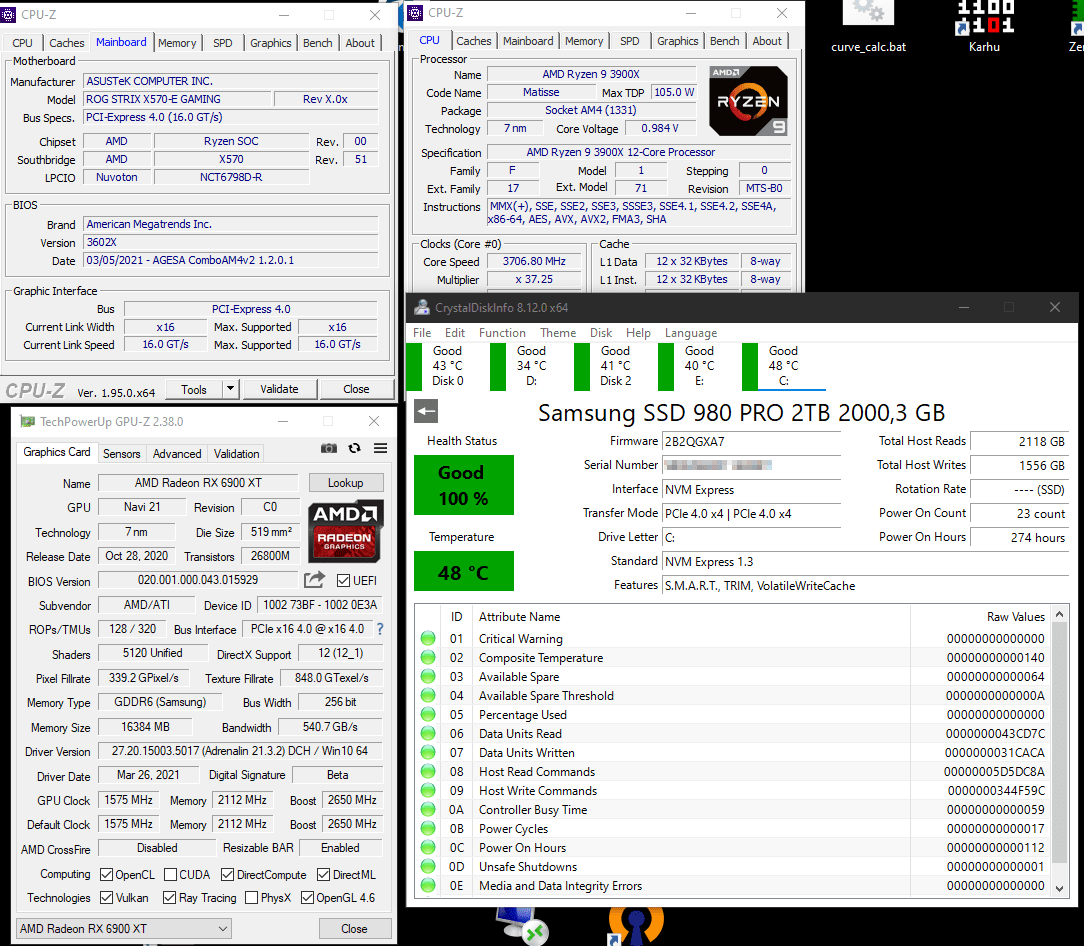Open the GPU selector AMD Radeon RX 6900 XT

(x=124, y=929)
